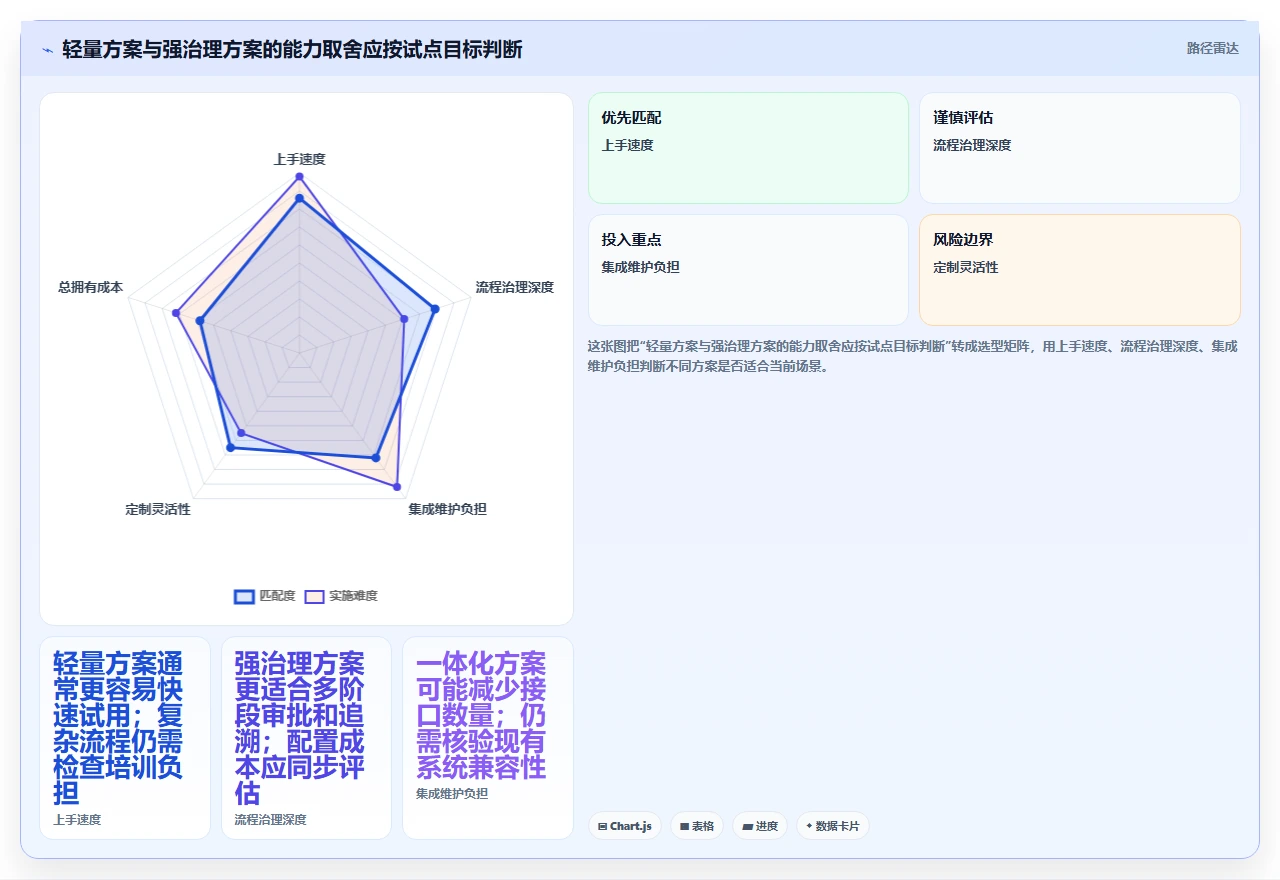Open the 风险边界 card
This screenshot has height=880, width=1280.
click(x=1079, y=270)
